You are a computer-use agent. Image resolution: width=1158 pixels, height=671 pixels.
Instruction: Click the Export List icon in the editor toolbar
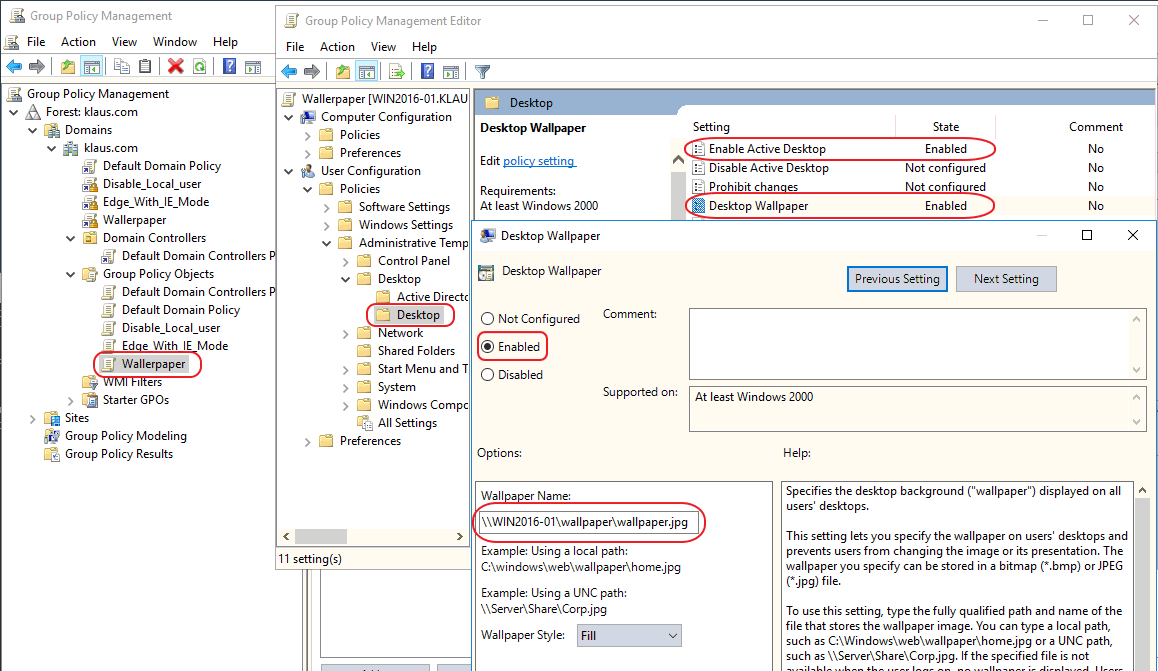click(396, 72)
